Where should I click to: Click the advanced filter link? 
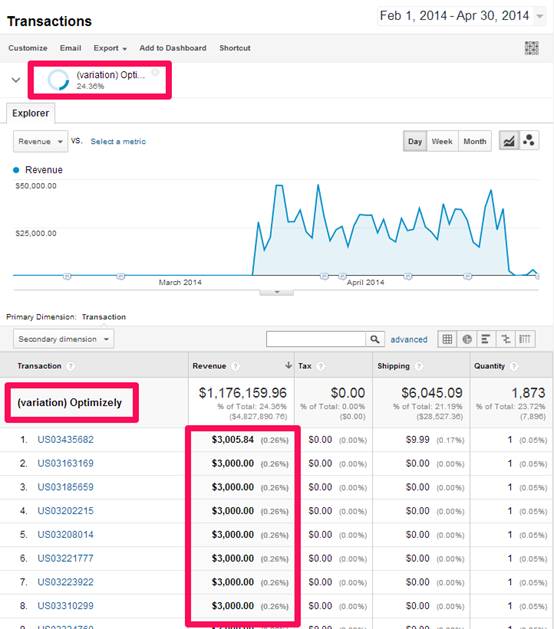pos(409,339)
